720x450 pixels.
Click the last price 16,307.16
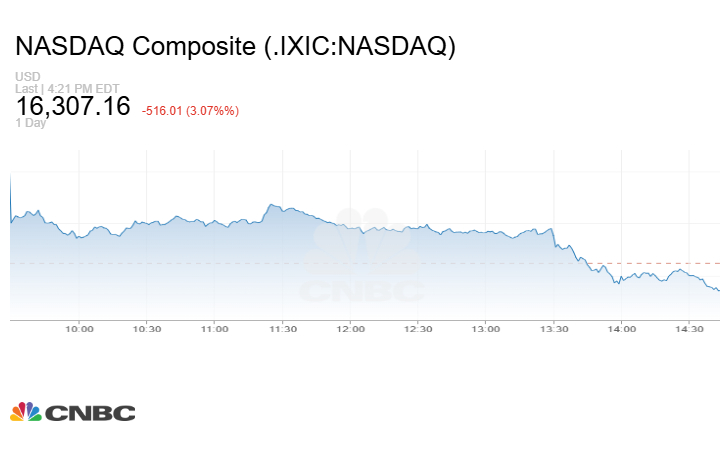[x=73, y=106]
